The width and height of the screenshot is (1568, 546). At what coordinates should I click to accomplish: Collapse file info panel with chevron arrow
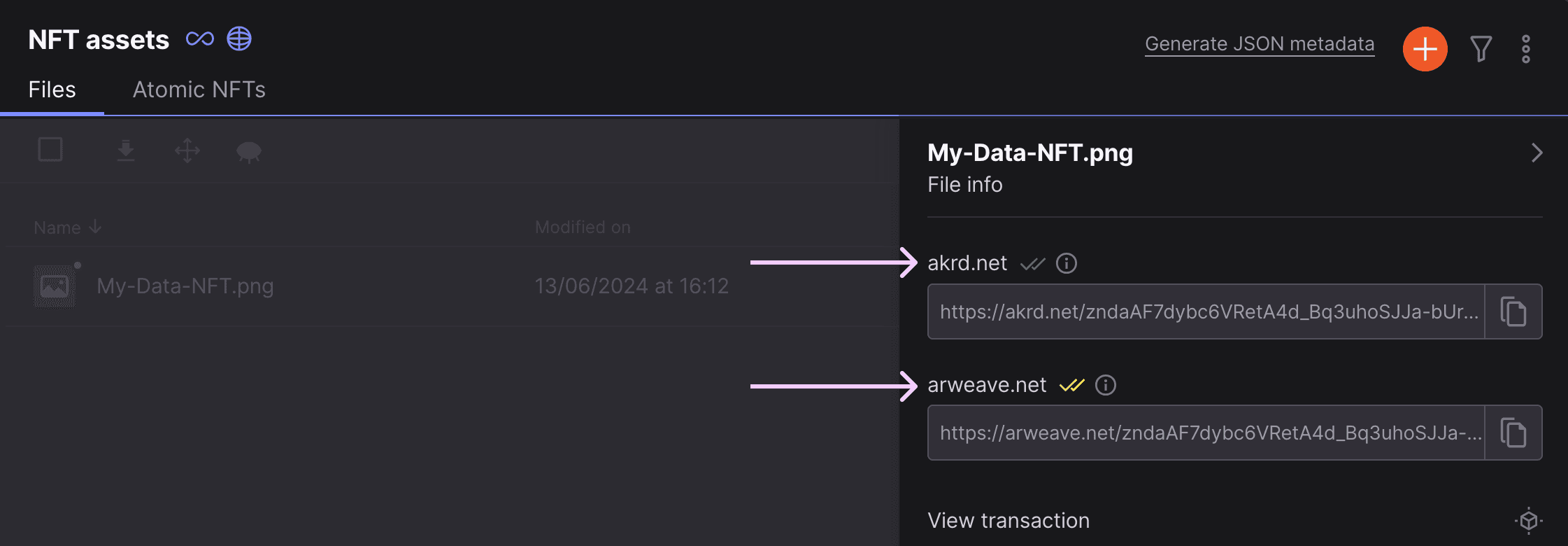(x=1537, y=153)
